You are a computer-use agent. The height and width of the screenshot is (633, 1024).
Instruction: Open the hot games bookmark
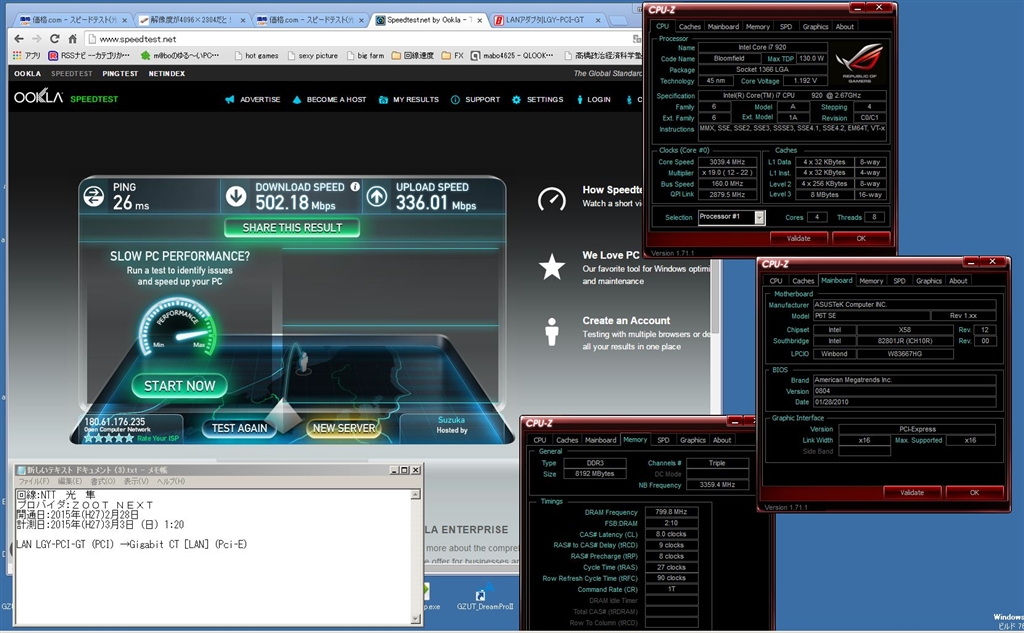tap(256, 56)
